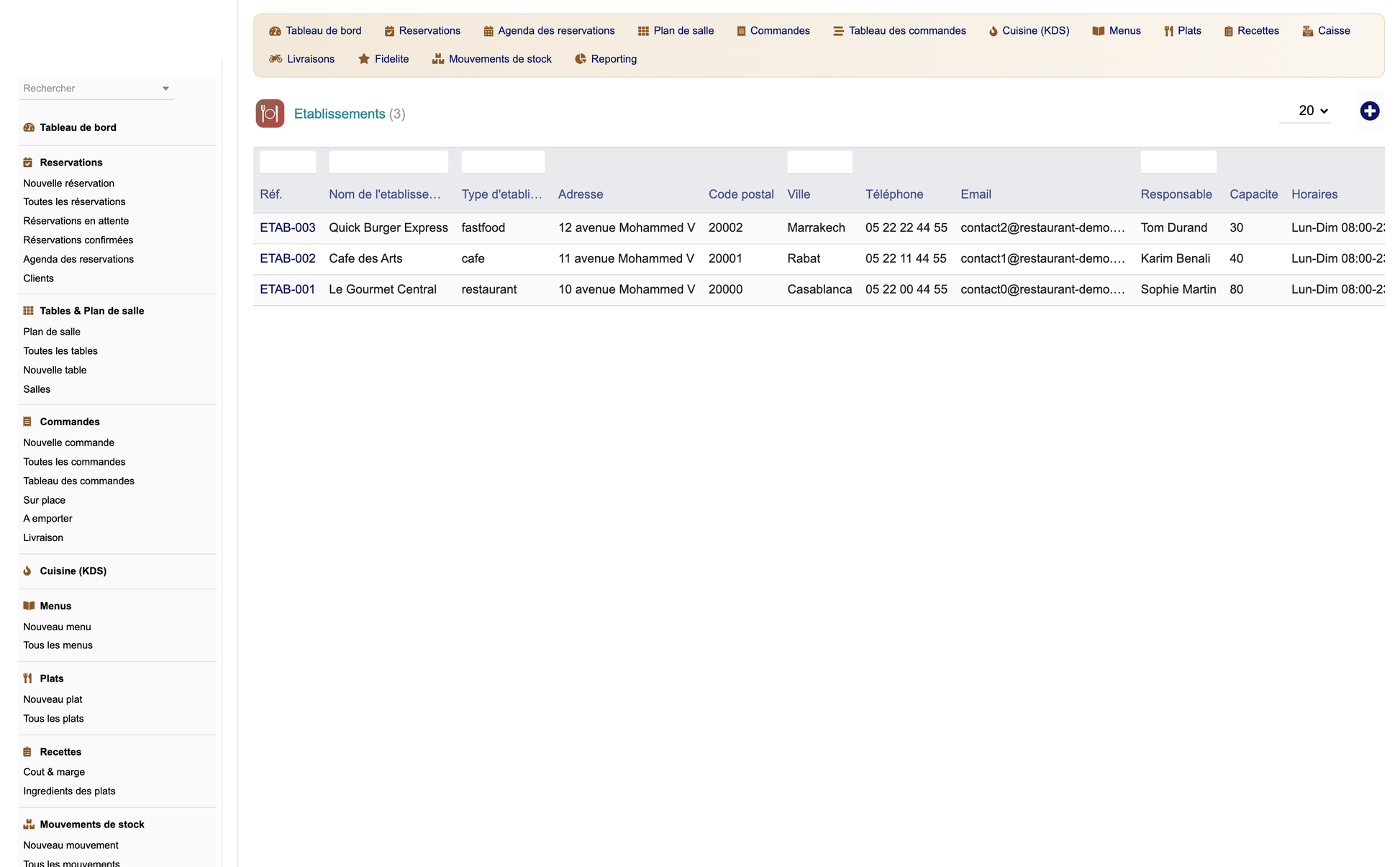Click the Etablissements page title
This screenshot has width=1400, height=867.
[x=340, y=114]
